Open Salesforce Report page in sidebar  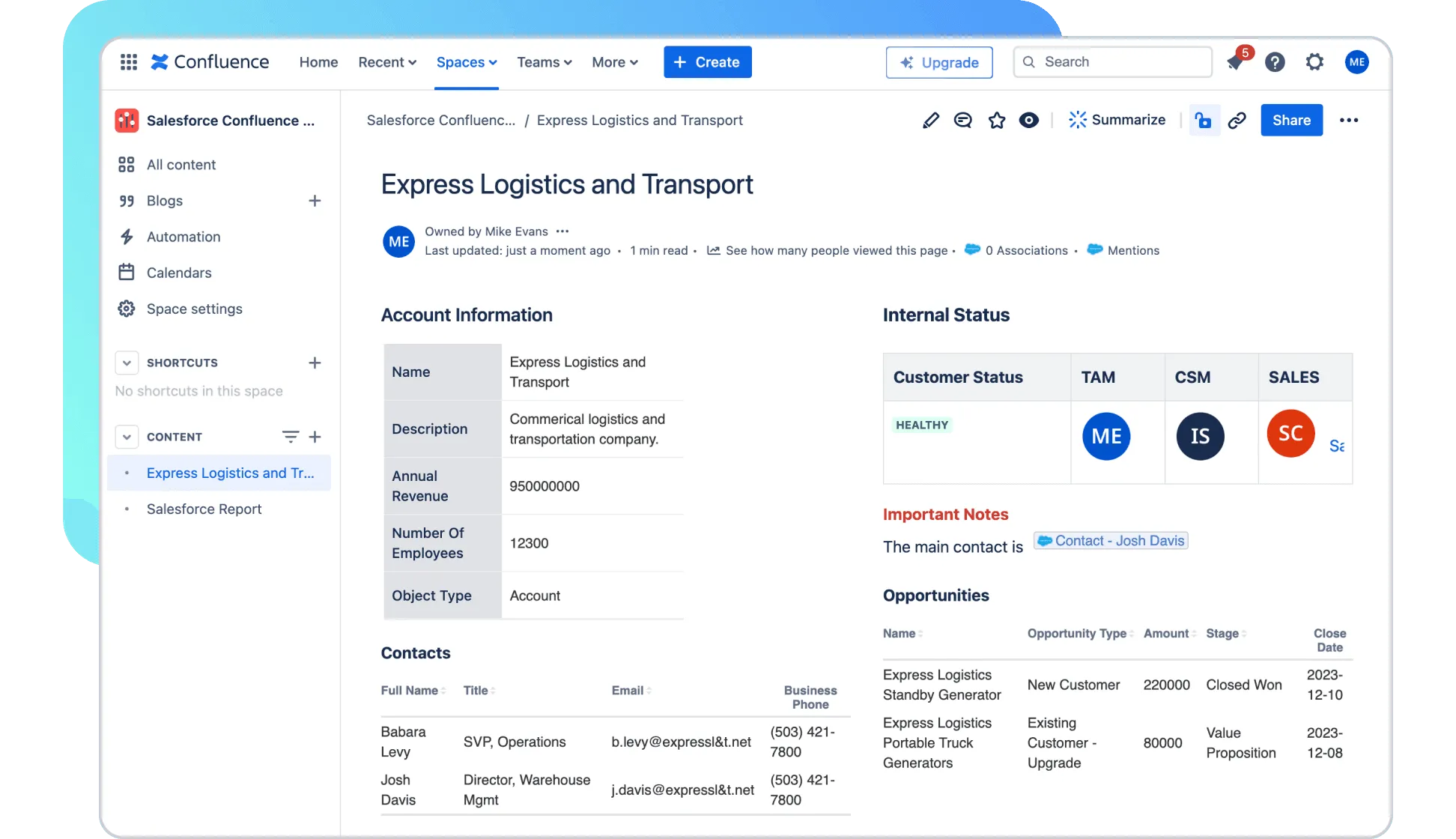(x=204, y=509)
